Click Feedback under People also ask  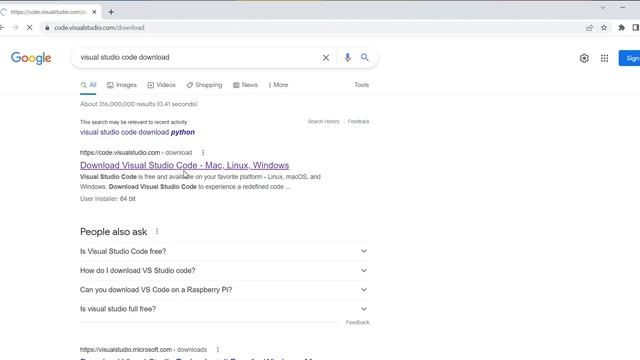(357, 322)
